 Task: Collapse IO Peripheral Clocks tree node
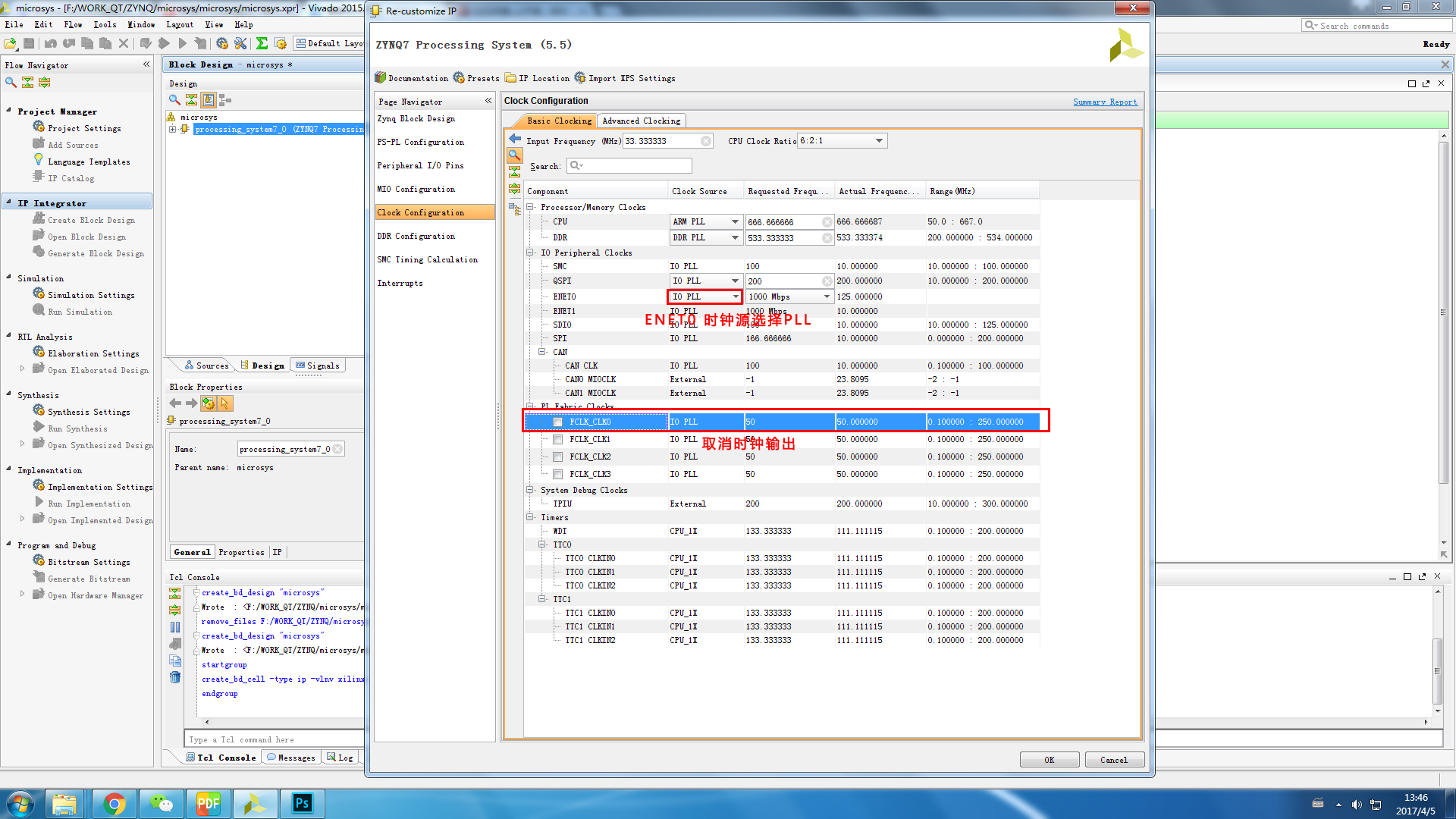coord(530,253)
